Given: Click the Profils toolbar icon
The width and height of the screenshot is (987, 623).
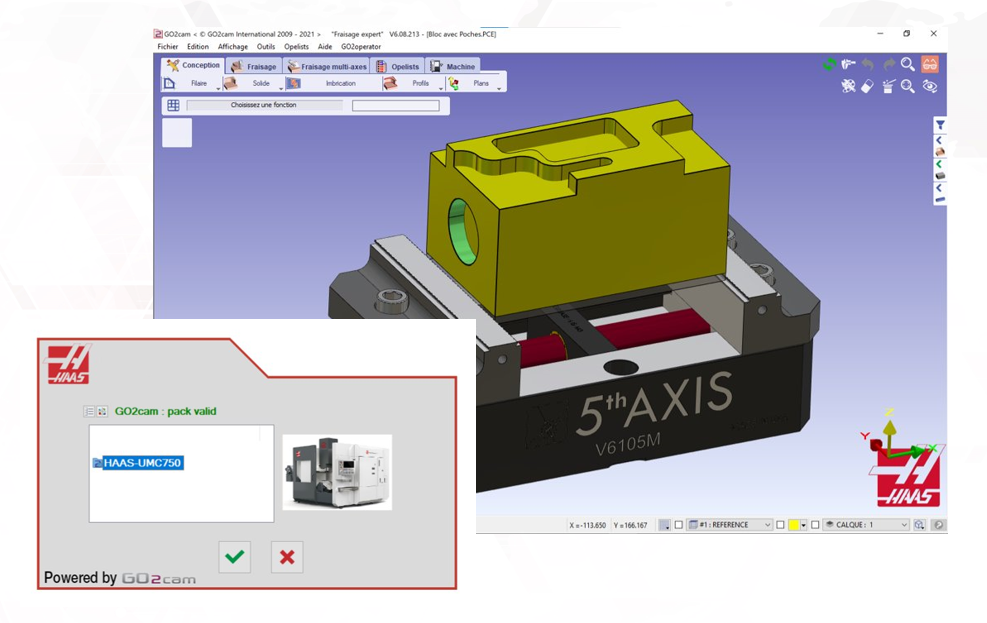Looking at the screenshot, I should pos(390,83).
